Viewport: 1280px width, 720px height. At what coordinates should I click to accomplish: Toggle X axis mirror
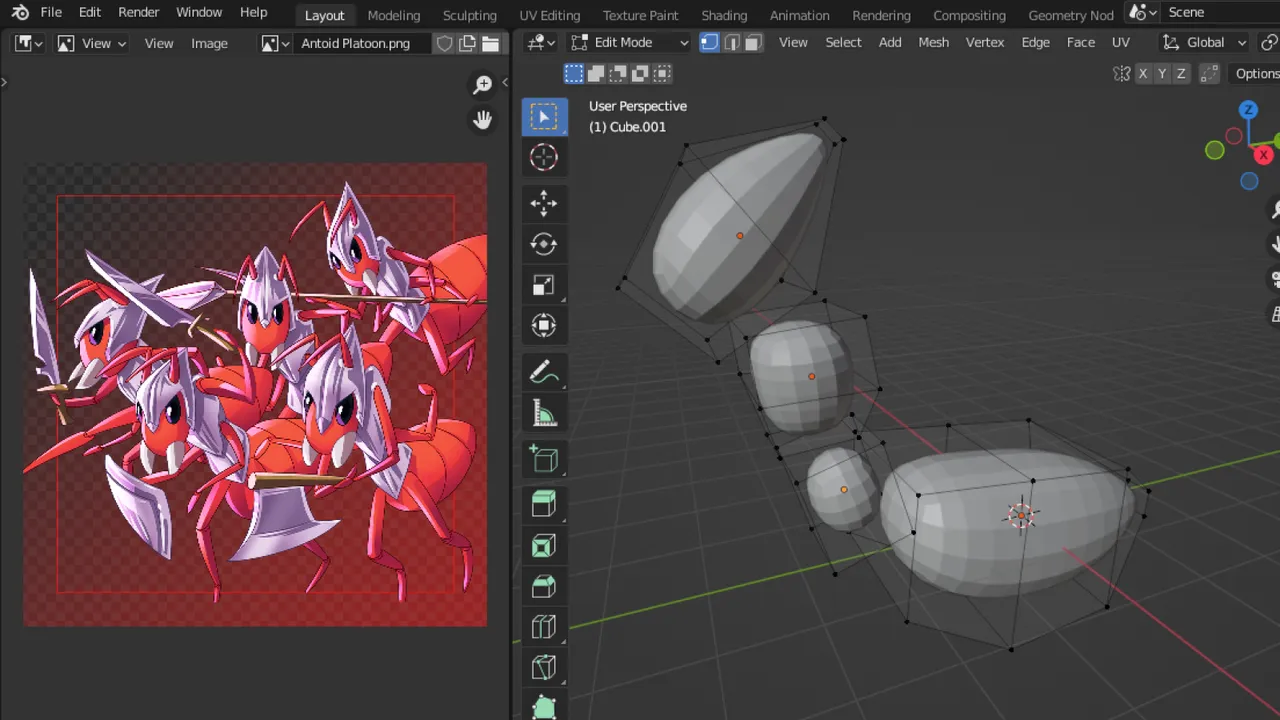(1143, 74)
